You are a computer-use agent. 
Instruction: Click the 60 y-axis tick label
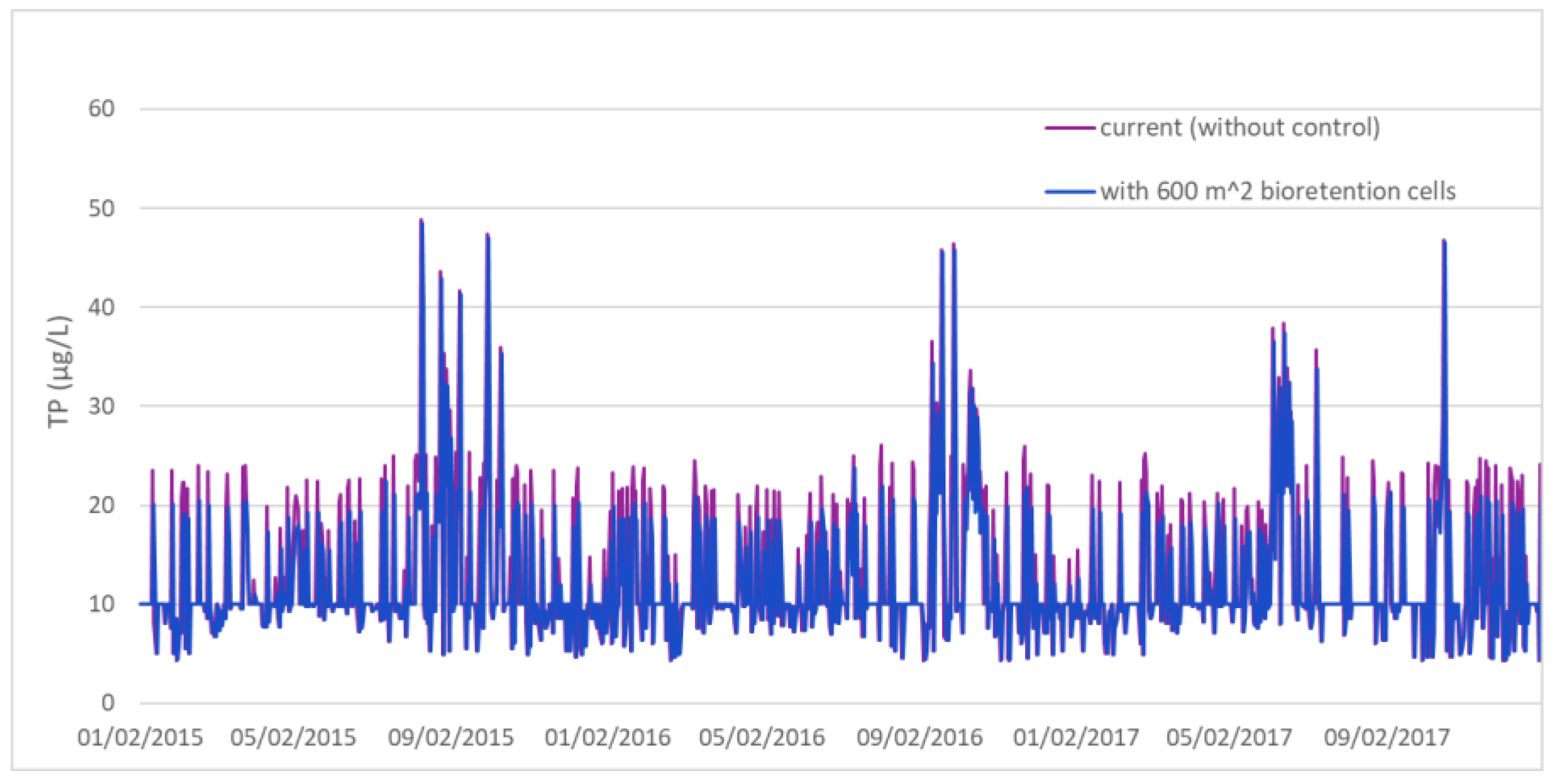[x=101, y=109]
